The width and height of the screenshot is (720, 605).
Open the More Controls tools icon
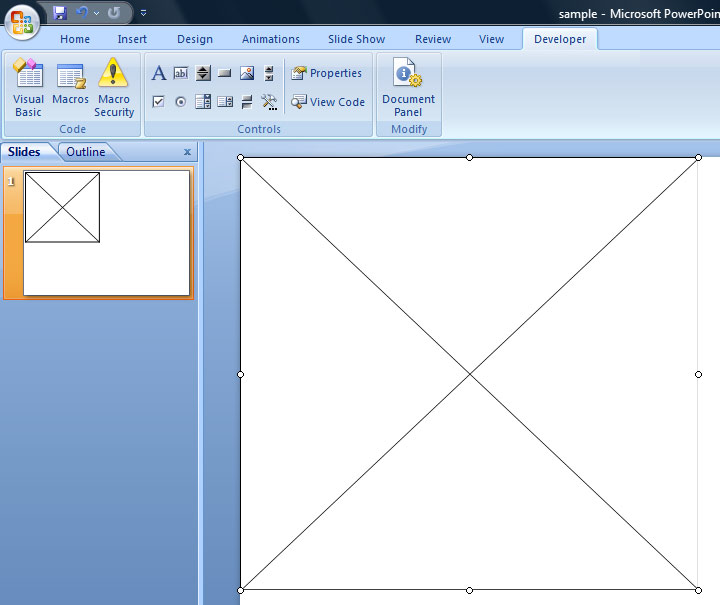click(x=269, y=102)
